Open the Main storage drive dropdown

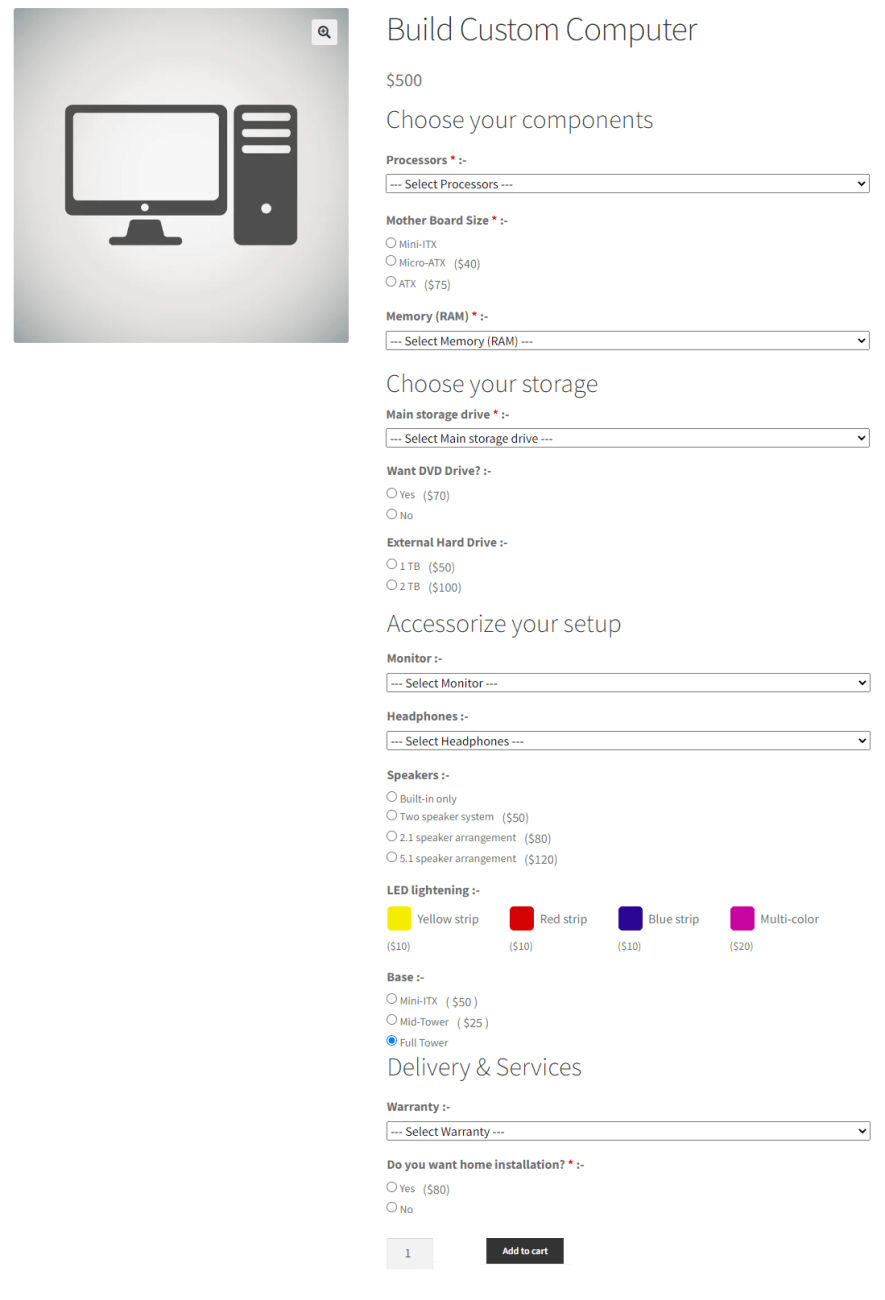[x=627, y=438]
